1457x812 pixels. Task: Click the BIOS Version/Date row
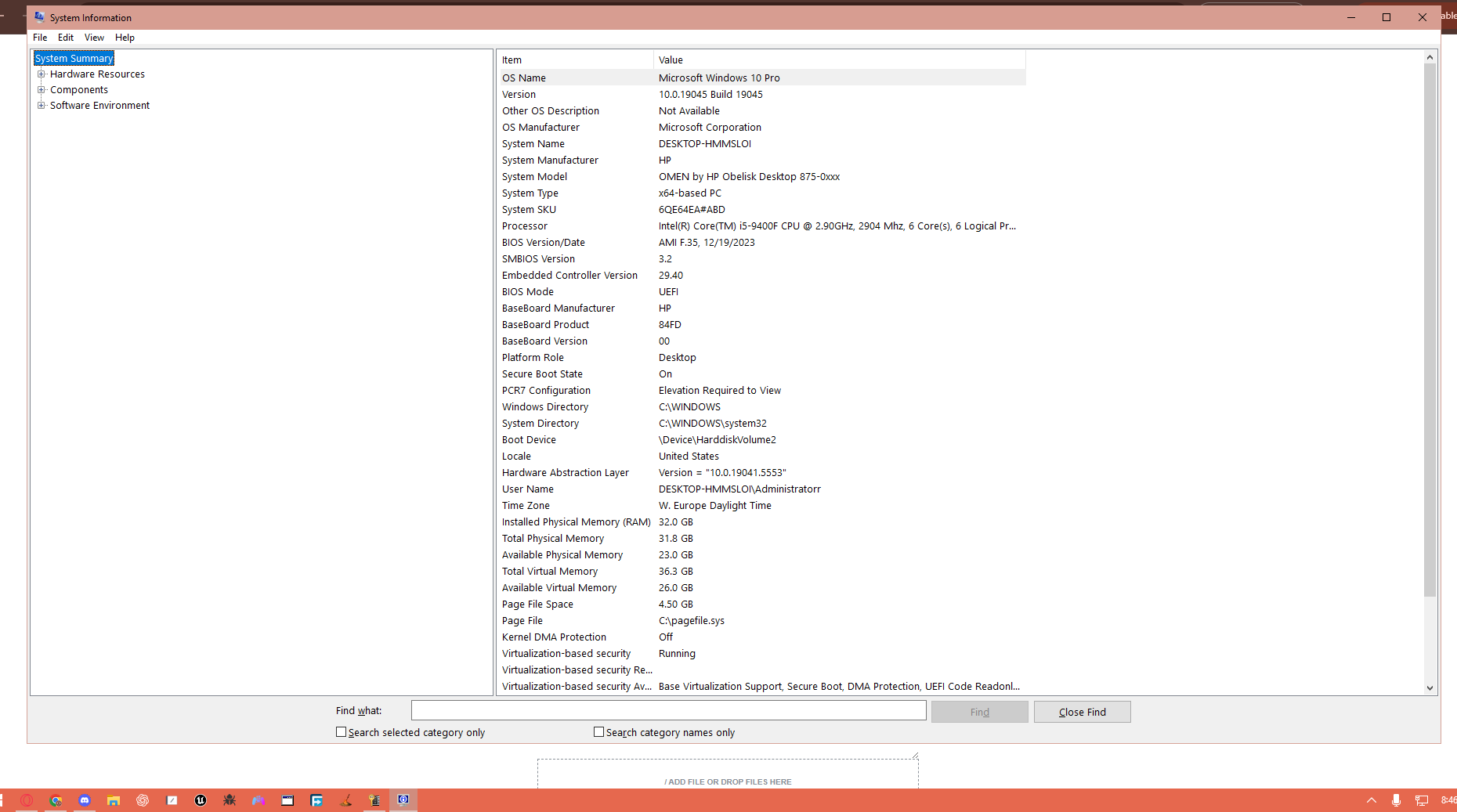(x=762, y=243)
